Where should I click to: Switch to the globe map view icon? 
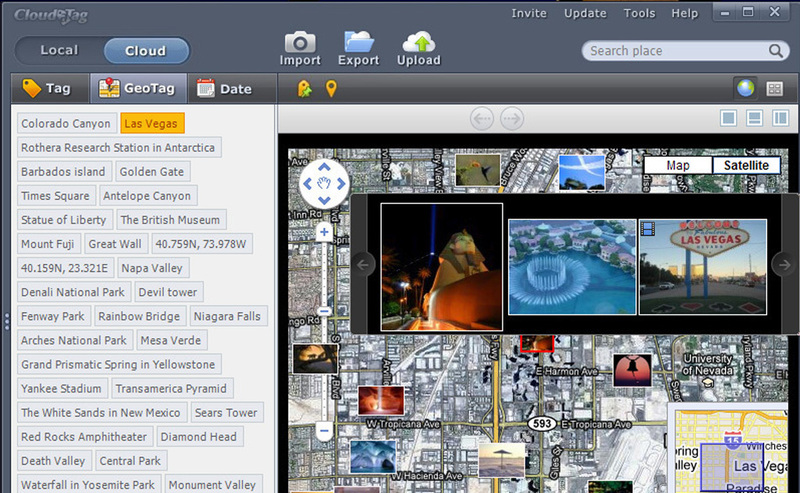coord(745,88)
